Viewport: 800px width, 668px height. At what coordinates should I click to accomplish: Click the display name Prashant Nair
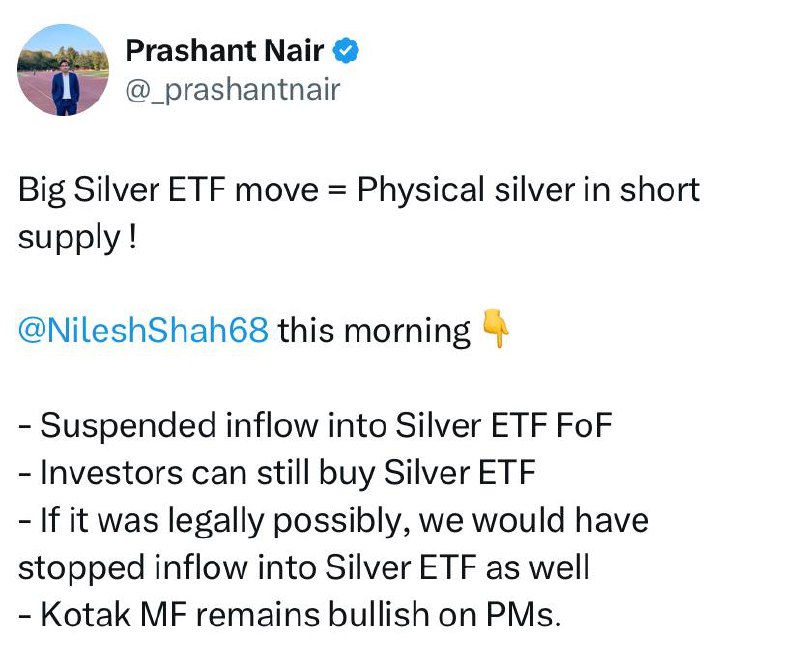pyautogui.click(x=224, y=48)
